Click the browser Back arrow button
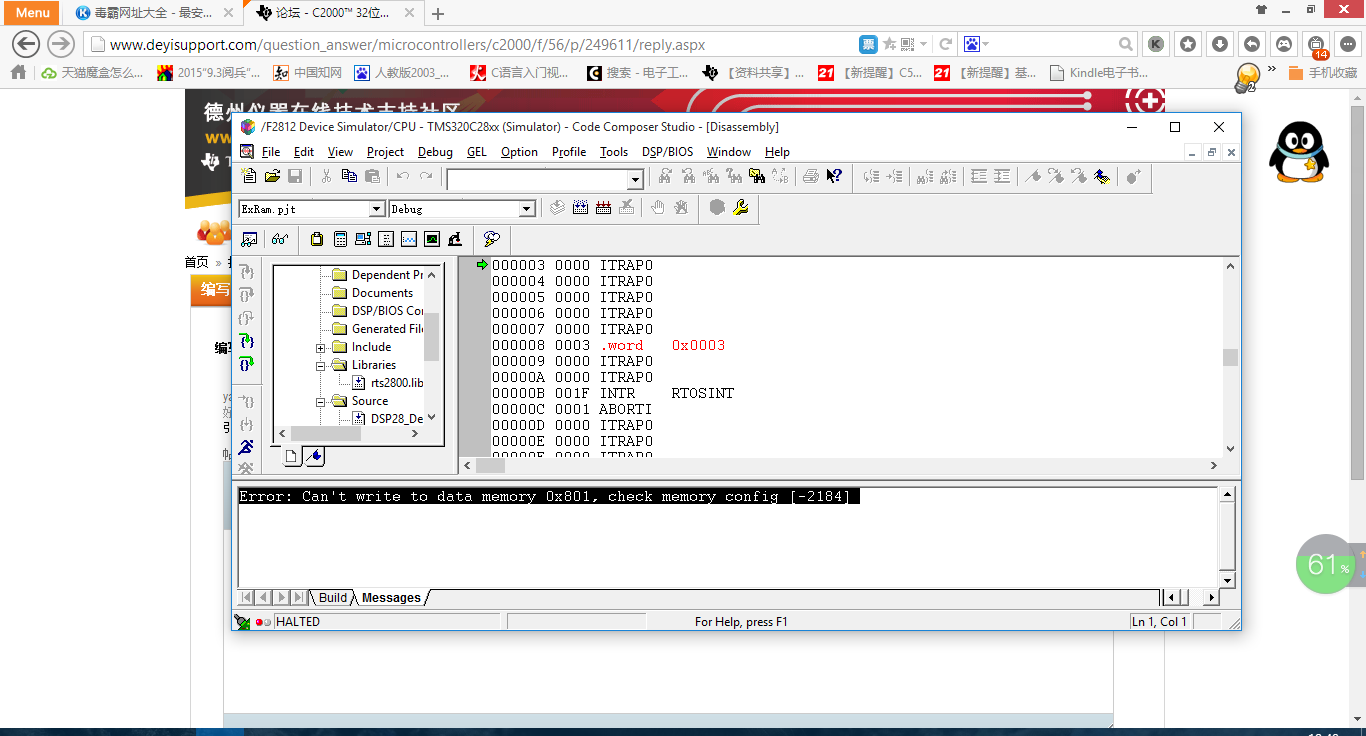This screenshot has width=1366, height=736. [x=26, y=44]
